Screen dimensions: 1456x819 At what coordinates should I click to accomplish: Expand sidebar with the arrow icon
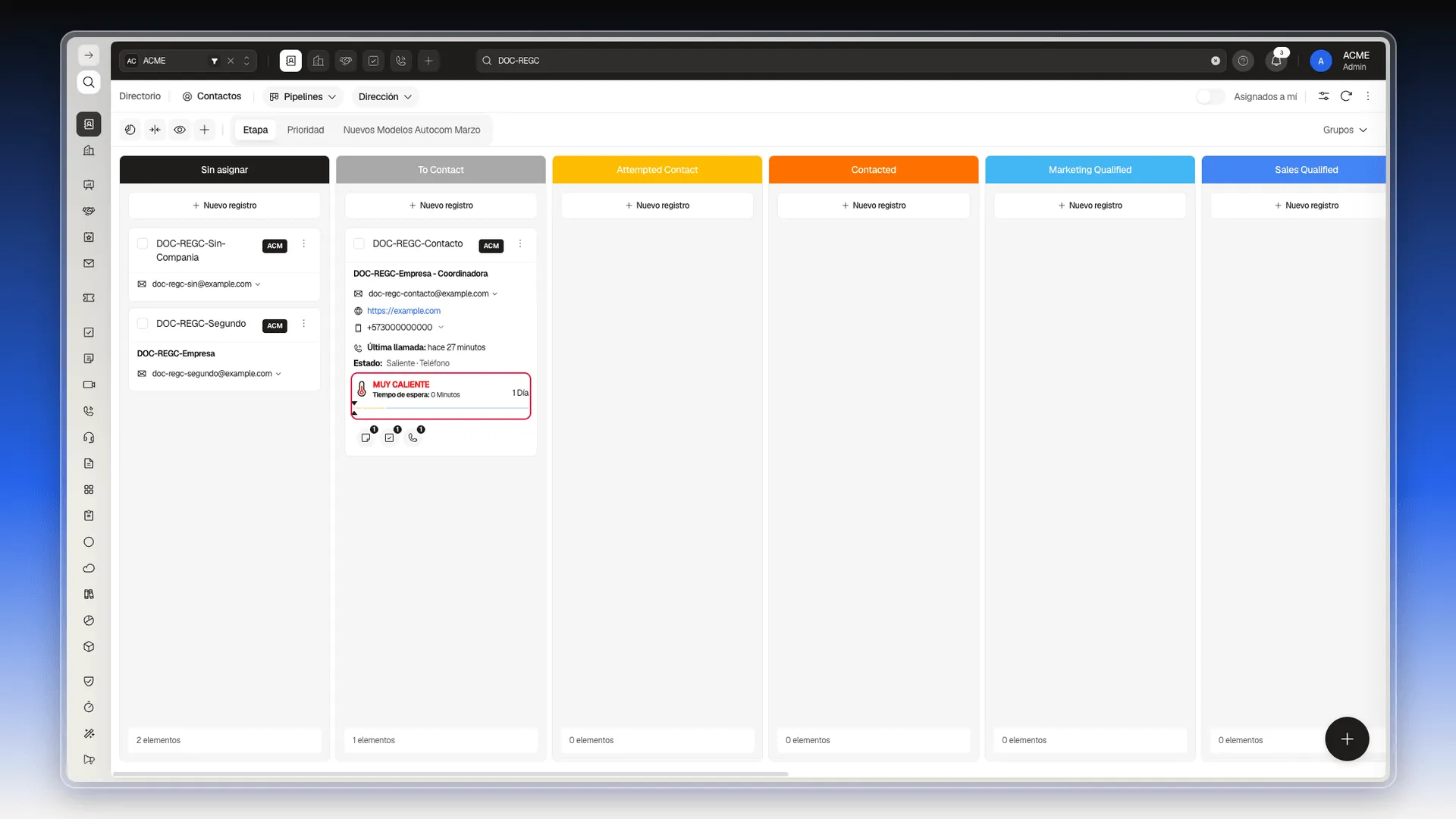pyautogui.click(x=89, y=55)
